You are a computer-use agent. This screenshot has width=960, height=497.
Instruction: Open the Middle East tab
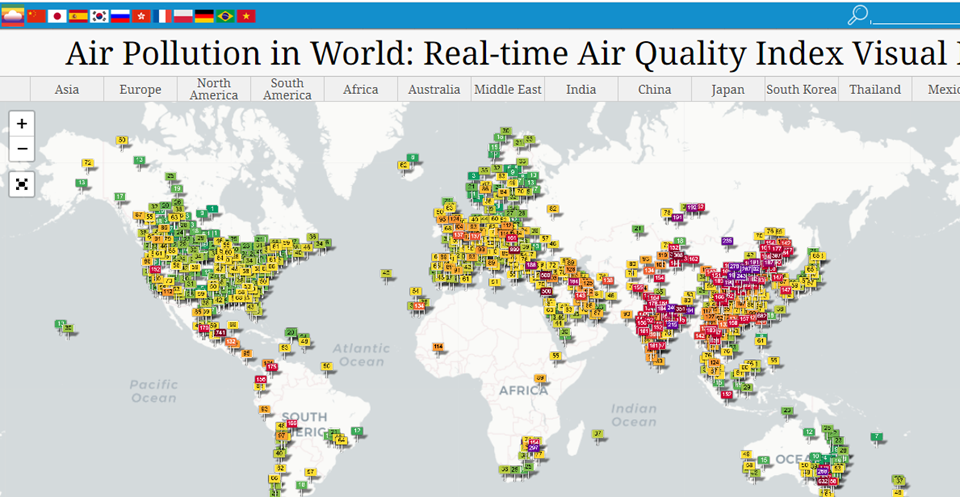click(508, 89)
